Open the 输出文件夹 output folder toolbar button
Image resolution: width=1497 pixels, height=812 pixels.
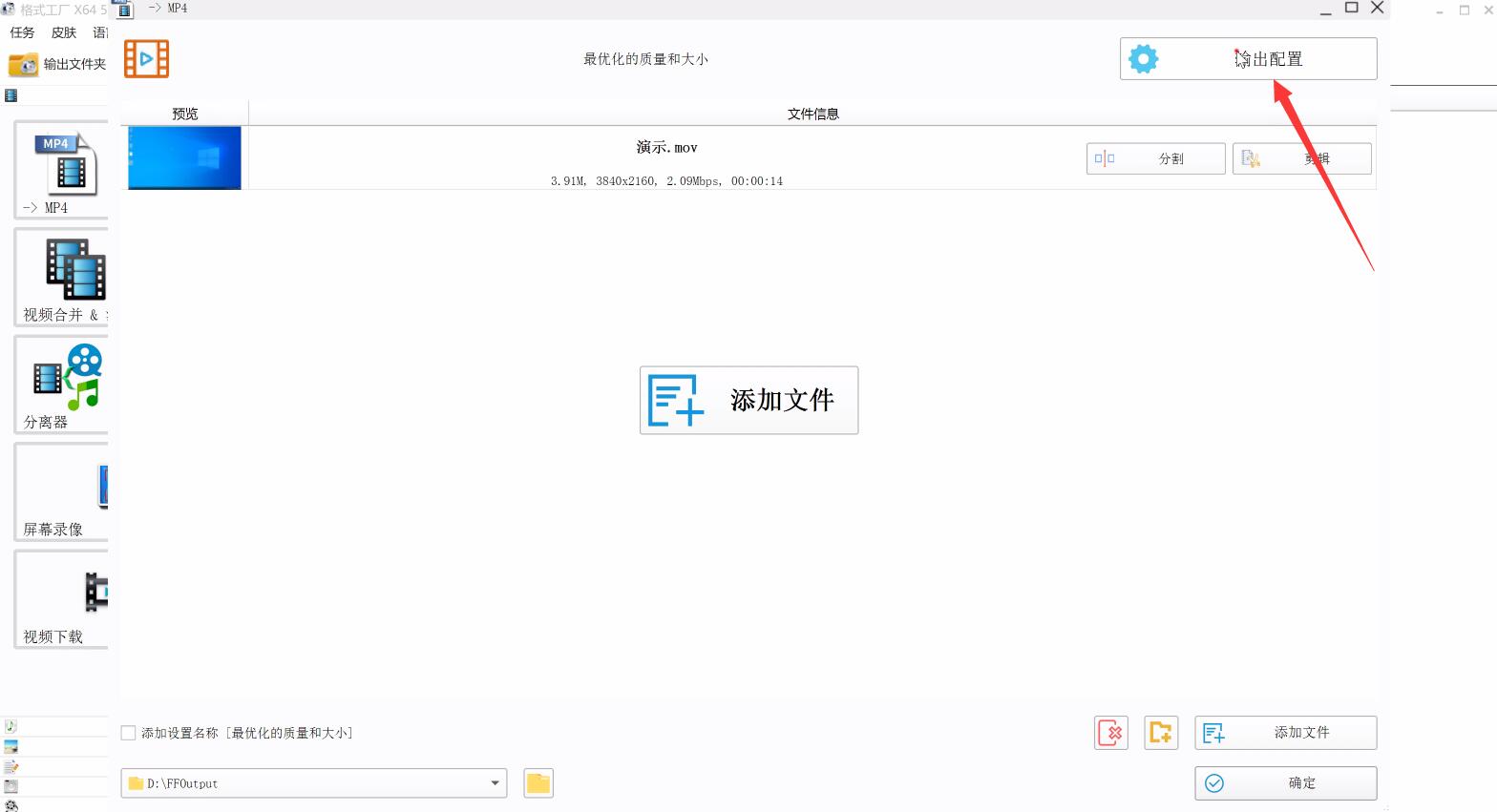point(57,64)
